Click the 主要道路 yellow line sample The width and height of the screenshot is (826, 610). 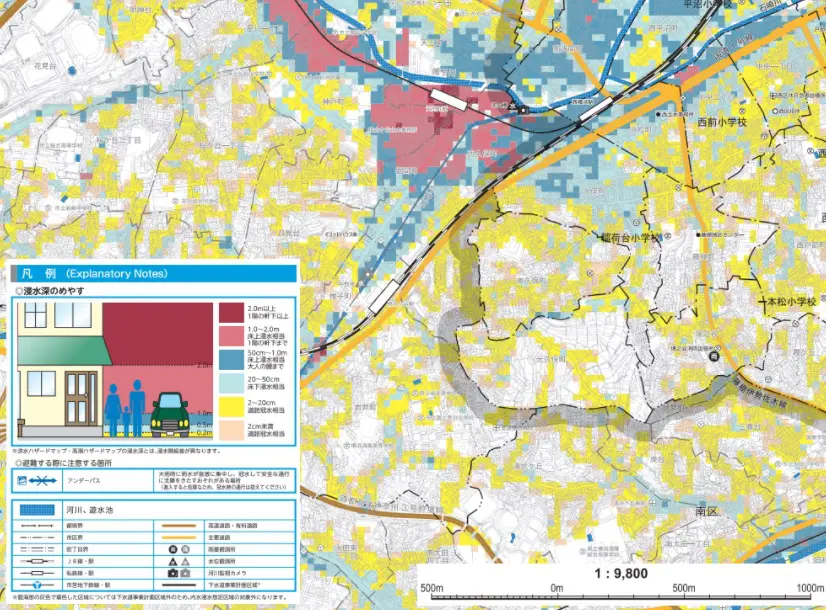coord(179,536)
